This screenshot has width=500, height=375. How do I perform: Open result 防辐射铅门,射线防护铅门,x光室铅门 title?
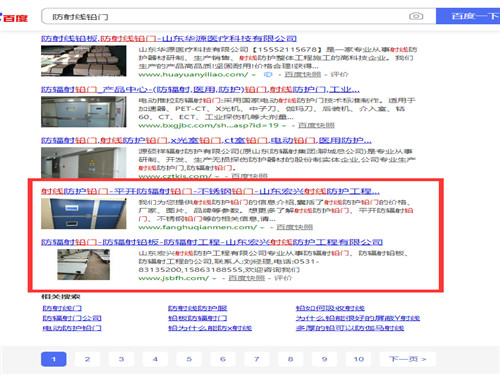pos(206,140)
